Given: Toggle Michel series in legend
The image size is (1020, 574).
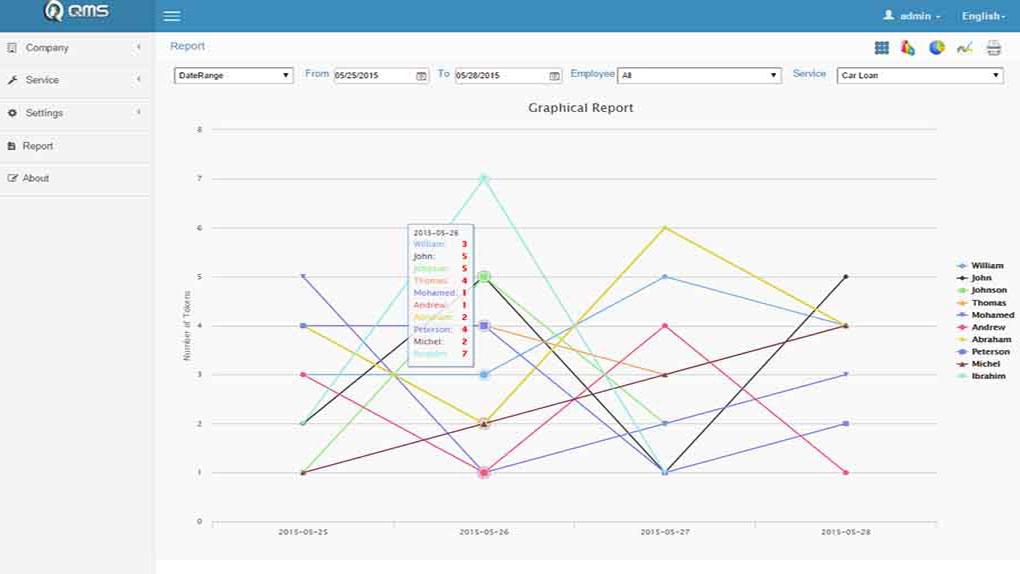Looking at the screenshot, I should point(978,364).
